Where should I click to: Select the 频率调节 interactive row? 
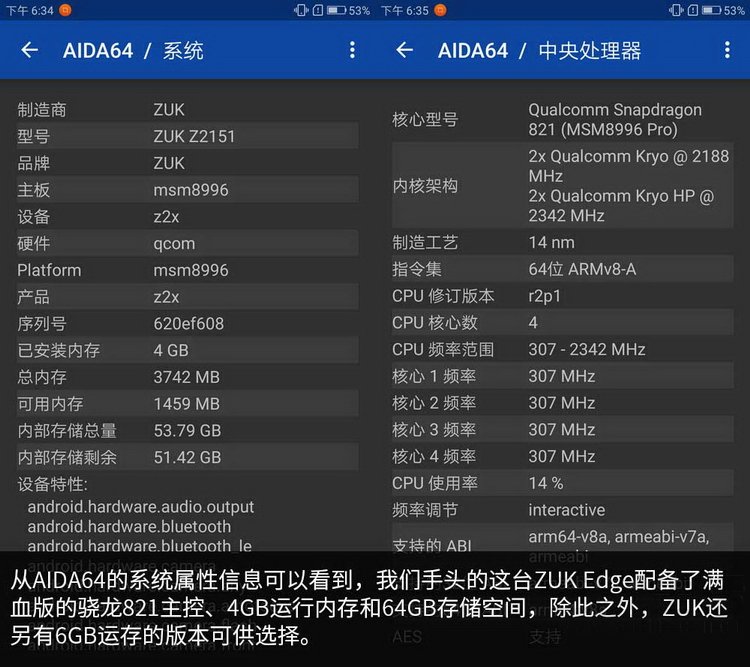click(x=562, y=510)
